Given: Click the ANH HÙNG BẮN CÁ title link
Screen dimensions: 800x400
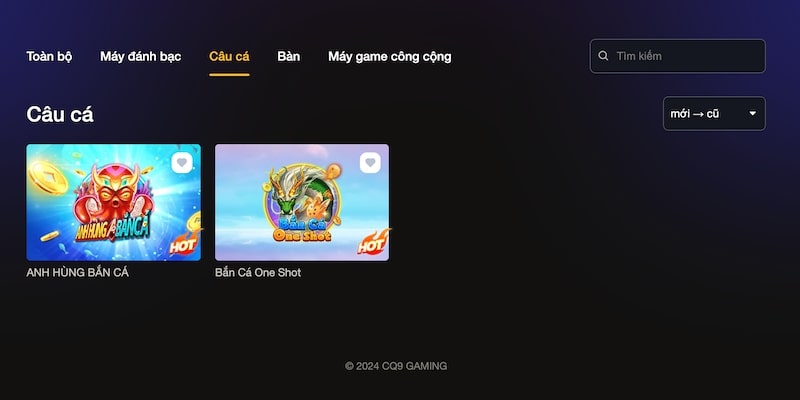Looking at the screenshot, I should pyautogui.click(x=78, y=272).
